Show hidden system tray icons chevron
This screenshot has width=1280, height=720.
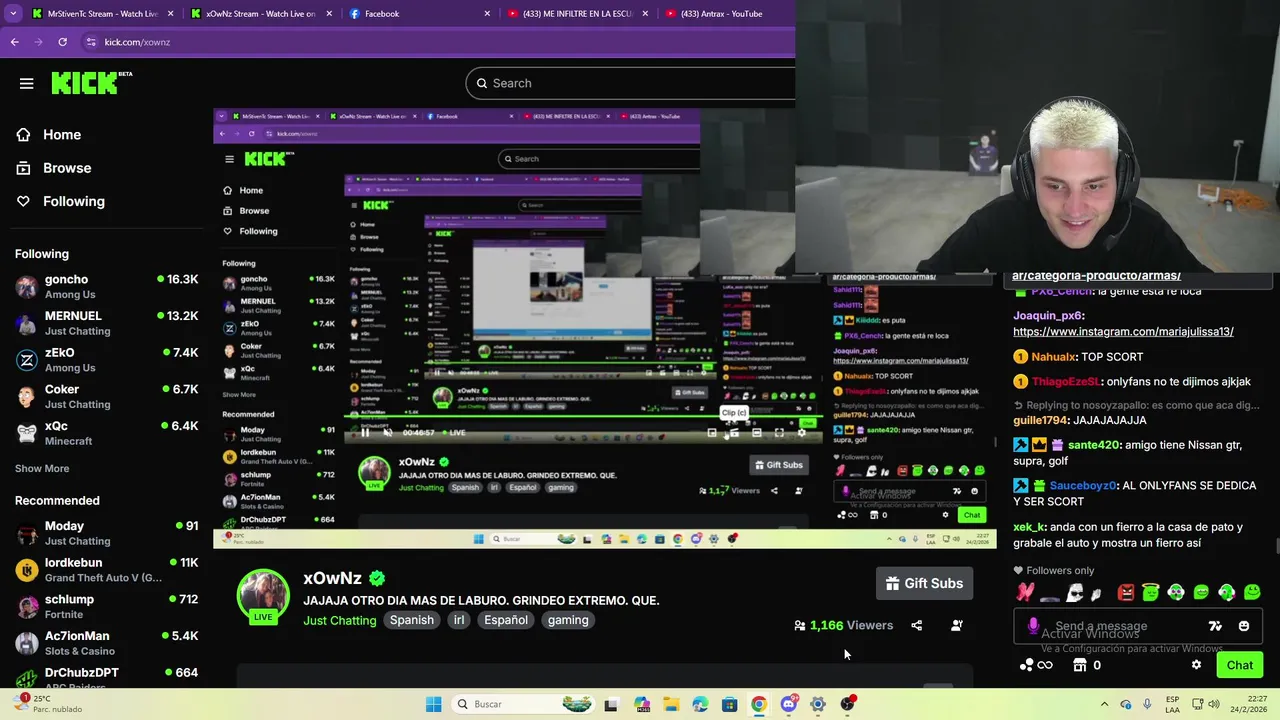(1104, 704)
